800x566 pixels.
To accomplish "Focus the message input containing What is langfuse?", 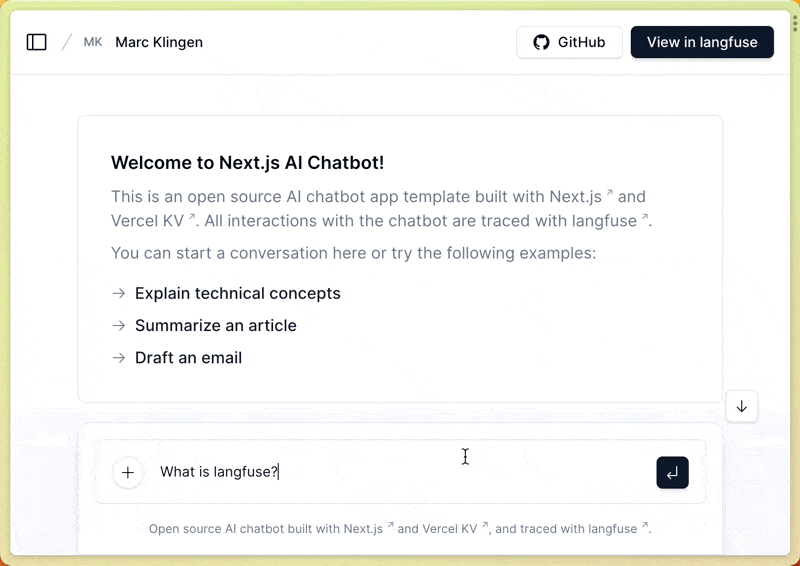I will [x=400, y=472].
